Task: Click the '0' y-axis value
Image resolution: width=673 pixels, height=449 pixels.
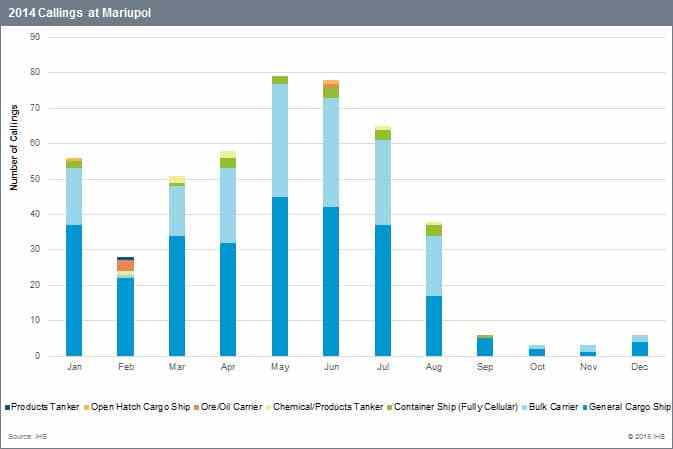Action: point(38,355)
